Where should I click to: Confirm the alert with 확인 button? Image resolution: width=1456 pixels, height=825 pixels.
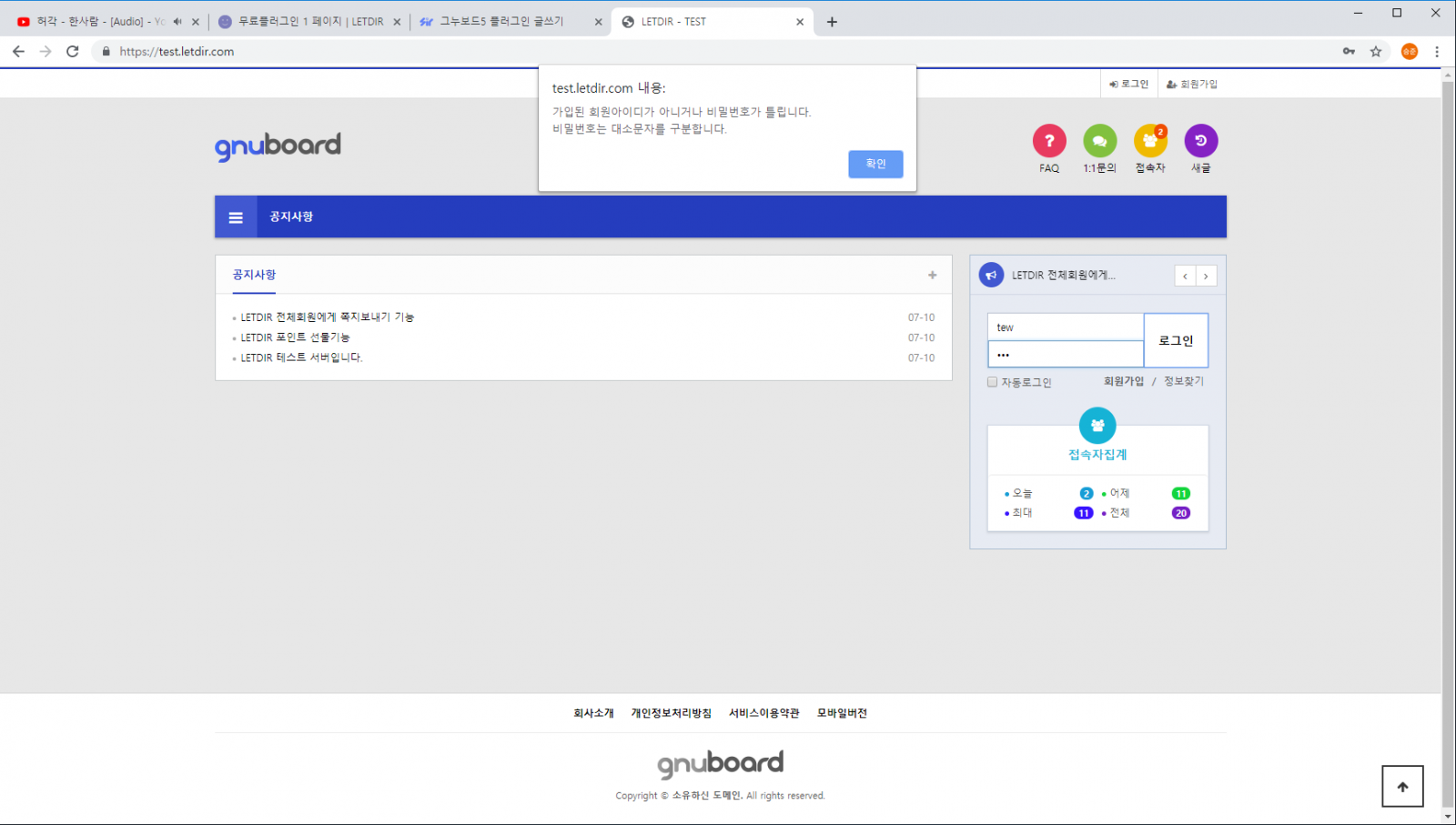click(x=875, y=164)
